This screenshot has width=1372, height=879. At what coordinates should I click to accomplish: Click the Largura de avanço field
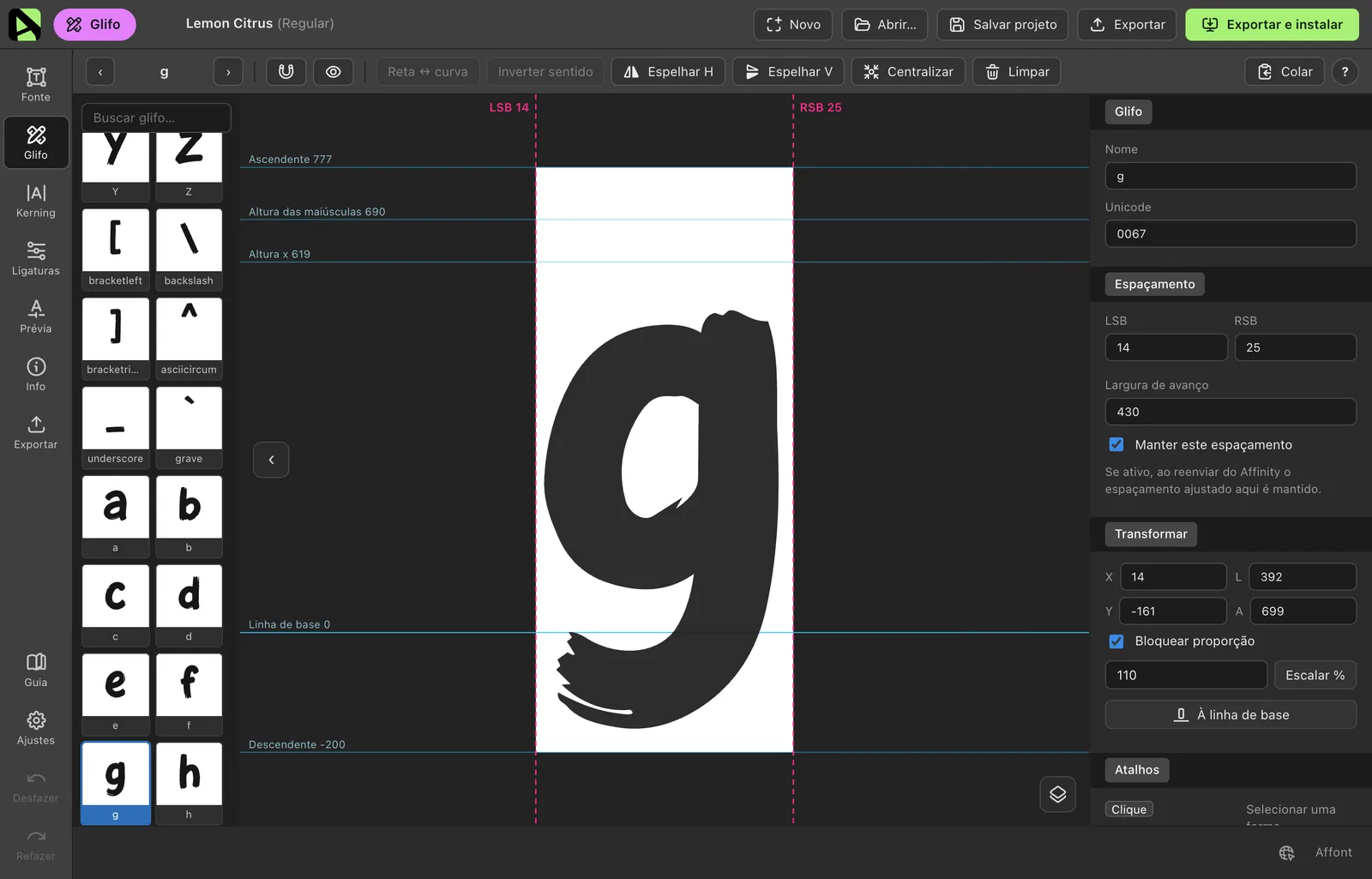tap(1231, 412)
